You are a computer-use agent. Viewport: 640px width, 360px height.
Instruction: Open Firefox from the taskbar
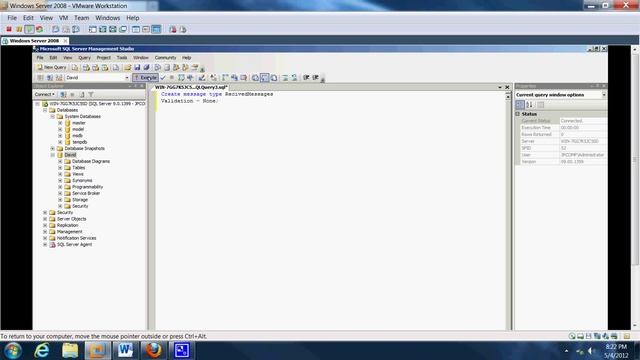153,351
